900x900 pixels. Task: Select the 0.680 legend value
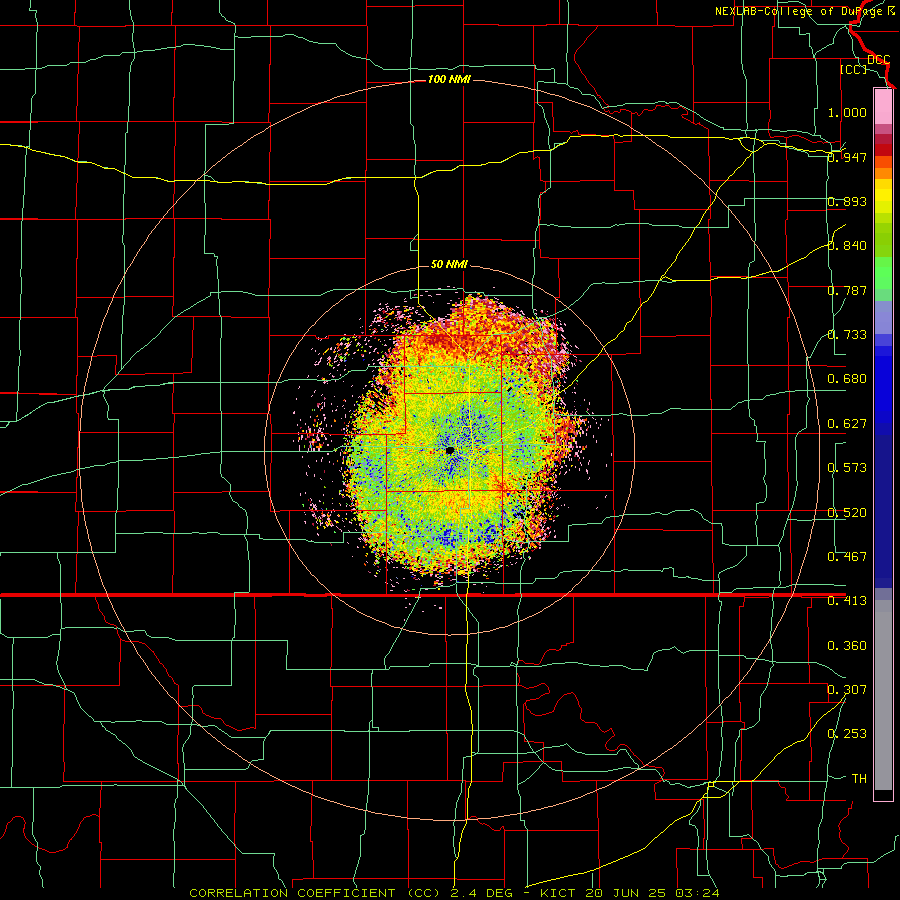pyautogui.click(x=847, y=379)
